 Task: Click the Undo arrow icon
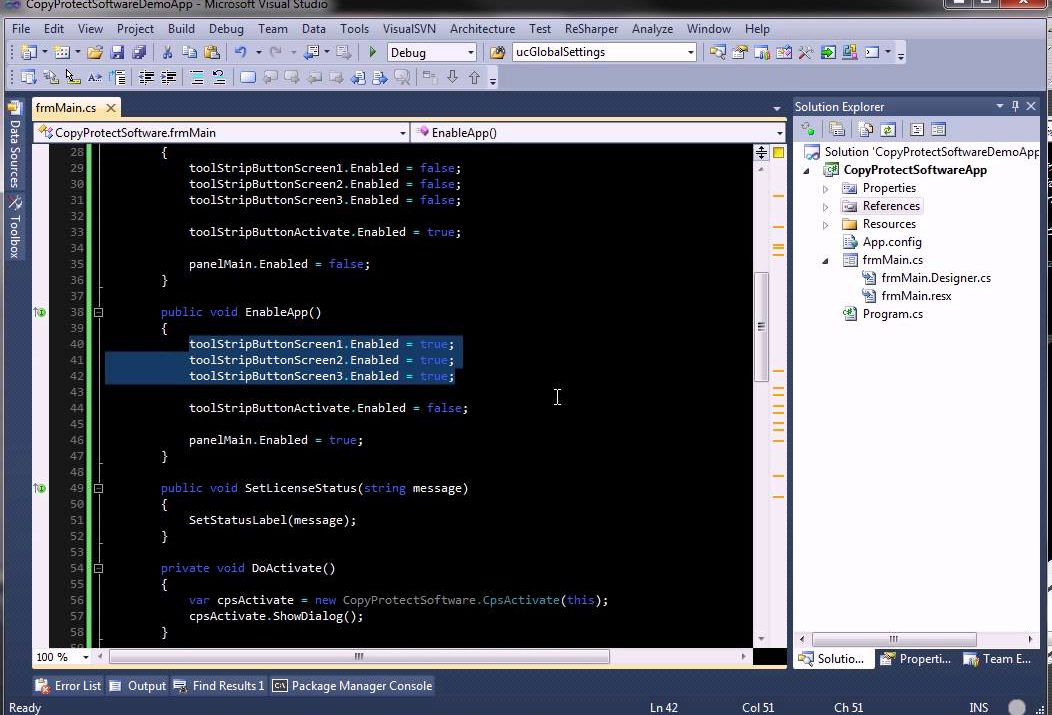tap(240, 52)
